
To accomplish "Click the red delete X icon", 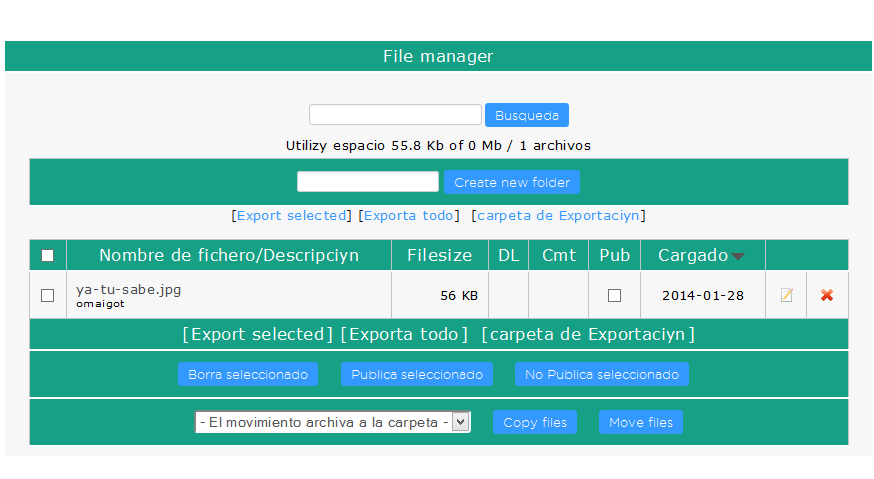I will [827, 295].
